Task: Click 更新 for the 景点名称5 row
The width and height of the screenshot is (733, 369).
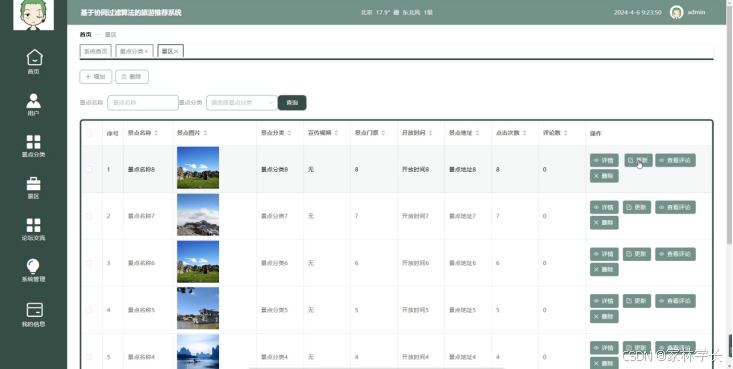Action: [x=637, y=301]
